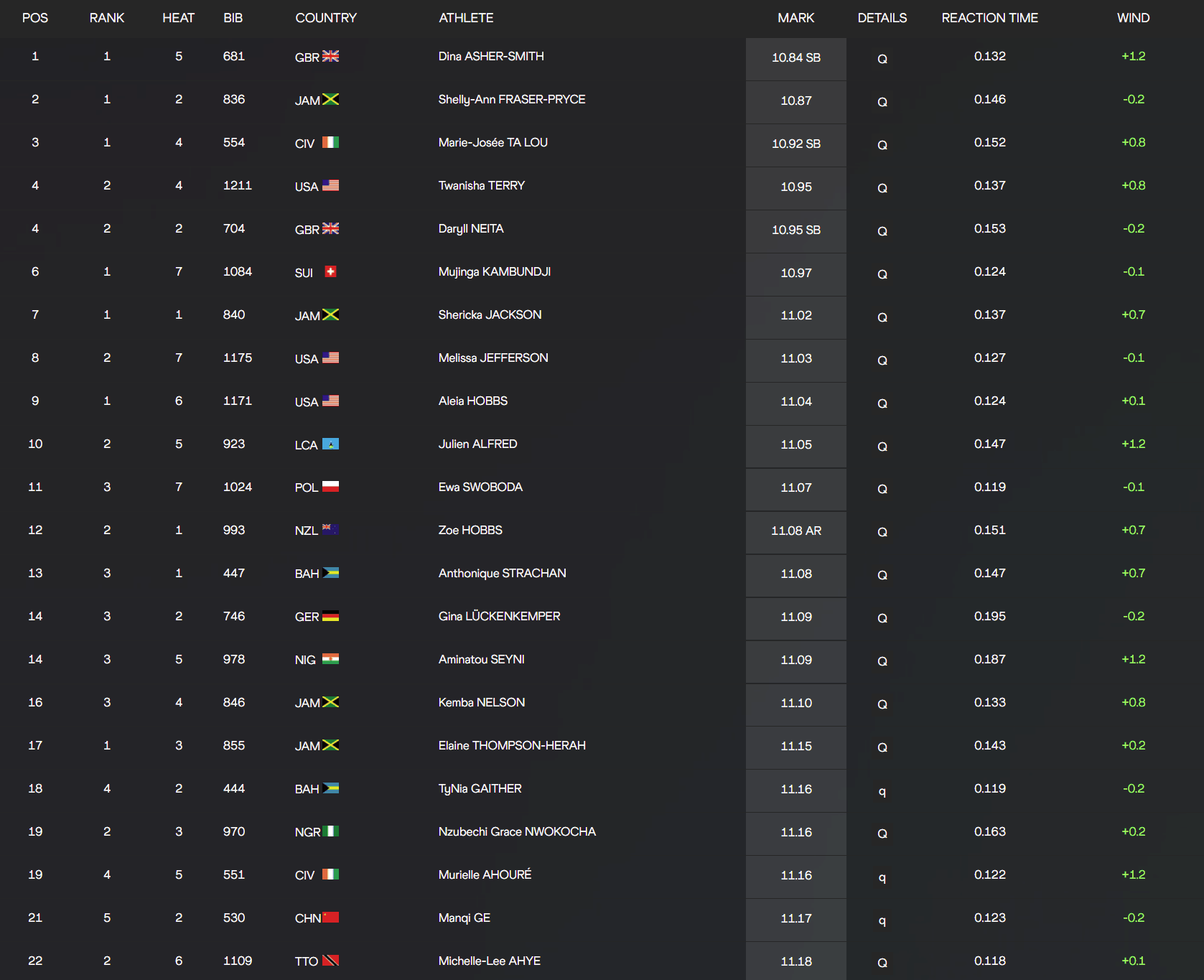This screenshot has width=1204, height=980.
Task: Sort by the REACTION TIME column header
Action: pyautogui.click(x=989, y=18)
